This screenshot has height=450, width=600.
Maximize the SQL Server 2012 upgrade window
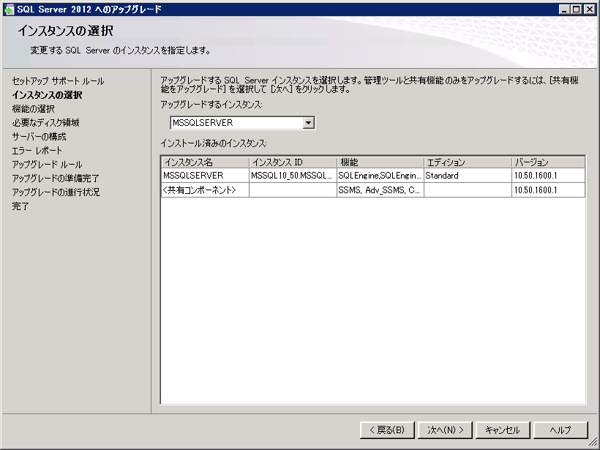(x=576, y=10)
